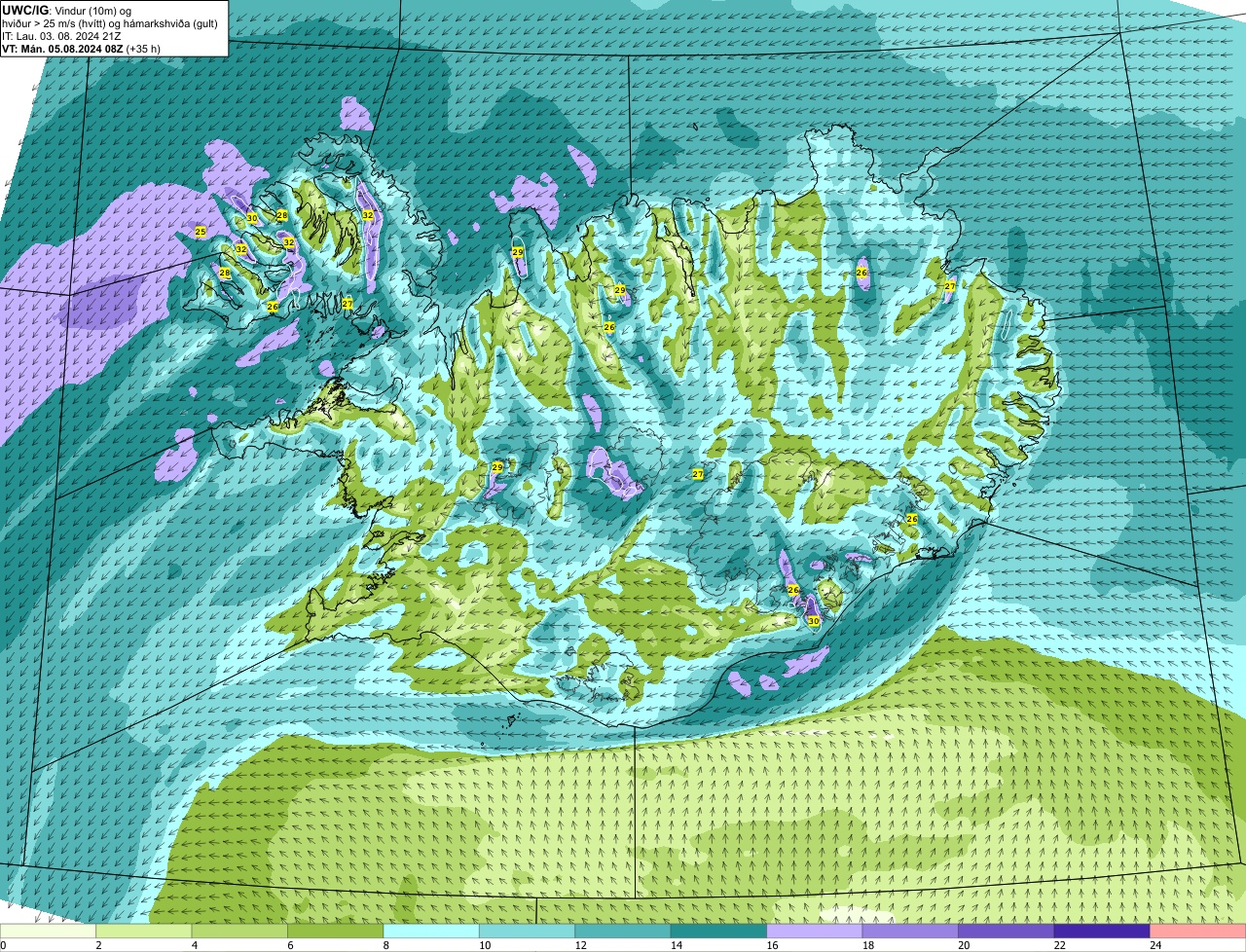This screenshot has width=1246, height=952.
Task: Pick the 12–14 m/s teal legend band
Action: coord(623,932)
